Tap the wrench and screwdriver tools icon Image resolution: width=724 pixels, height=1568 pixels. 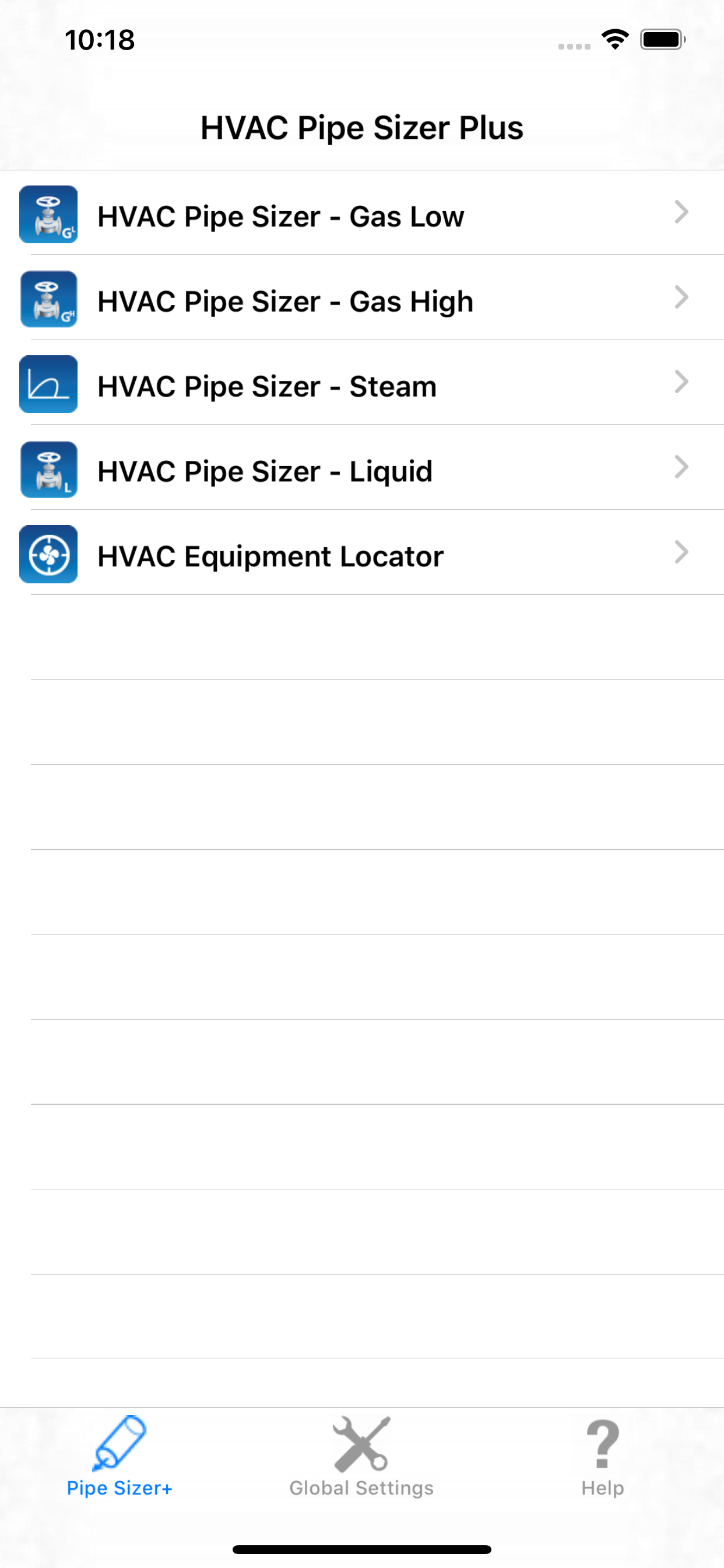coord(361,1443)
